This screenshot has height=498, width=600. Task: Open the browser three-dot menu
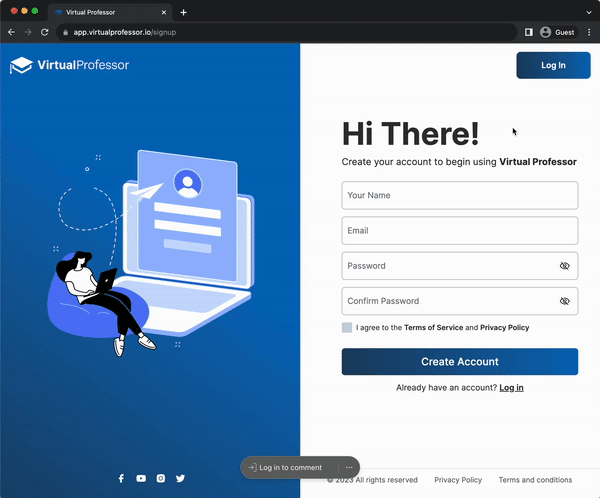point(589,32)
